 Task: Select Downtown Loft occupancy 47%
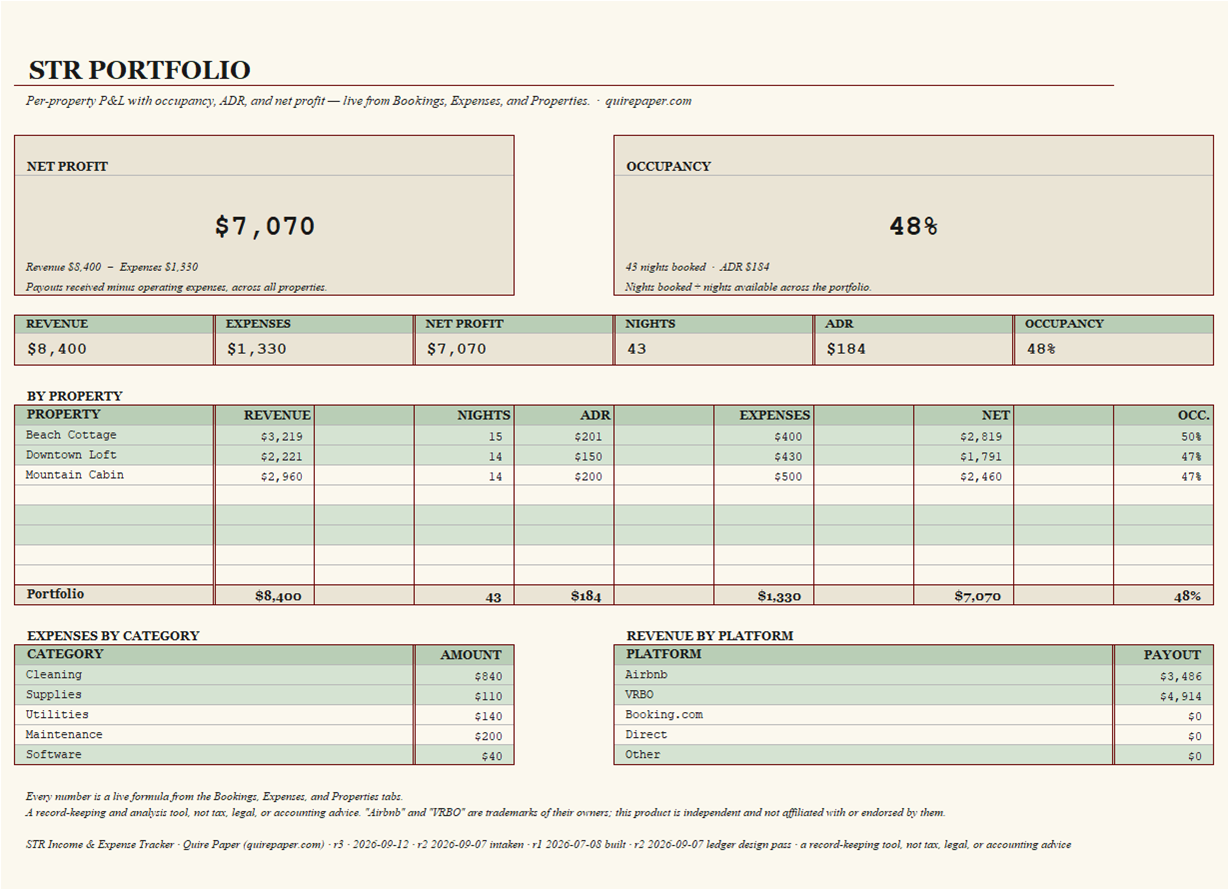point(1191,457)
